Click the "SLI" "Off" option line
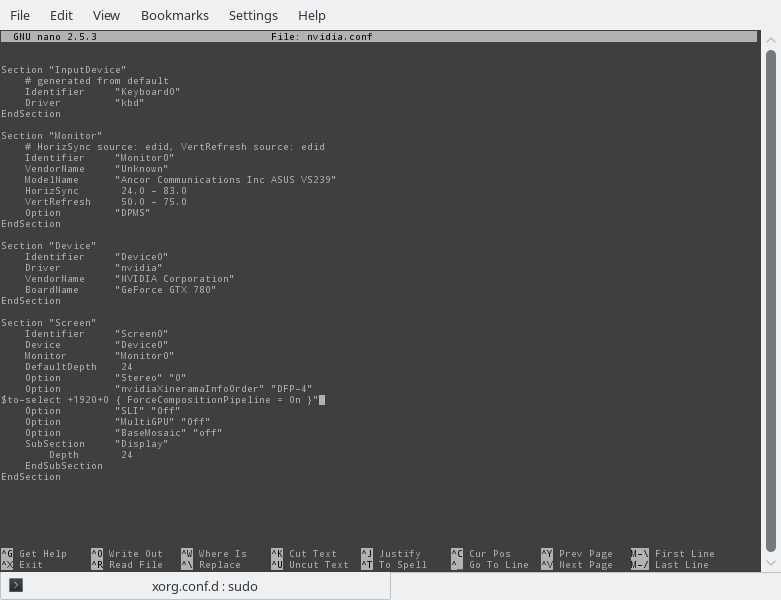Image resolution: width=781 pixels, height=600 pixels. 110,411
